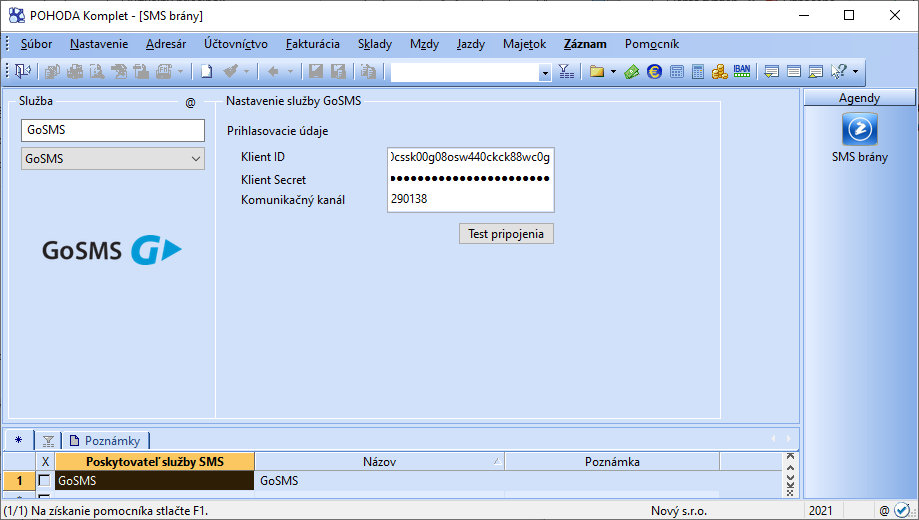Image resolution: width=919 pixels, height=520 pixels.
Task: Expand the folder icon dropdown arrow
Action: point(613,72)
